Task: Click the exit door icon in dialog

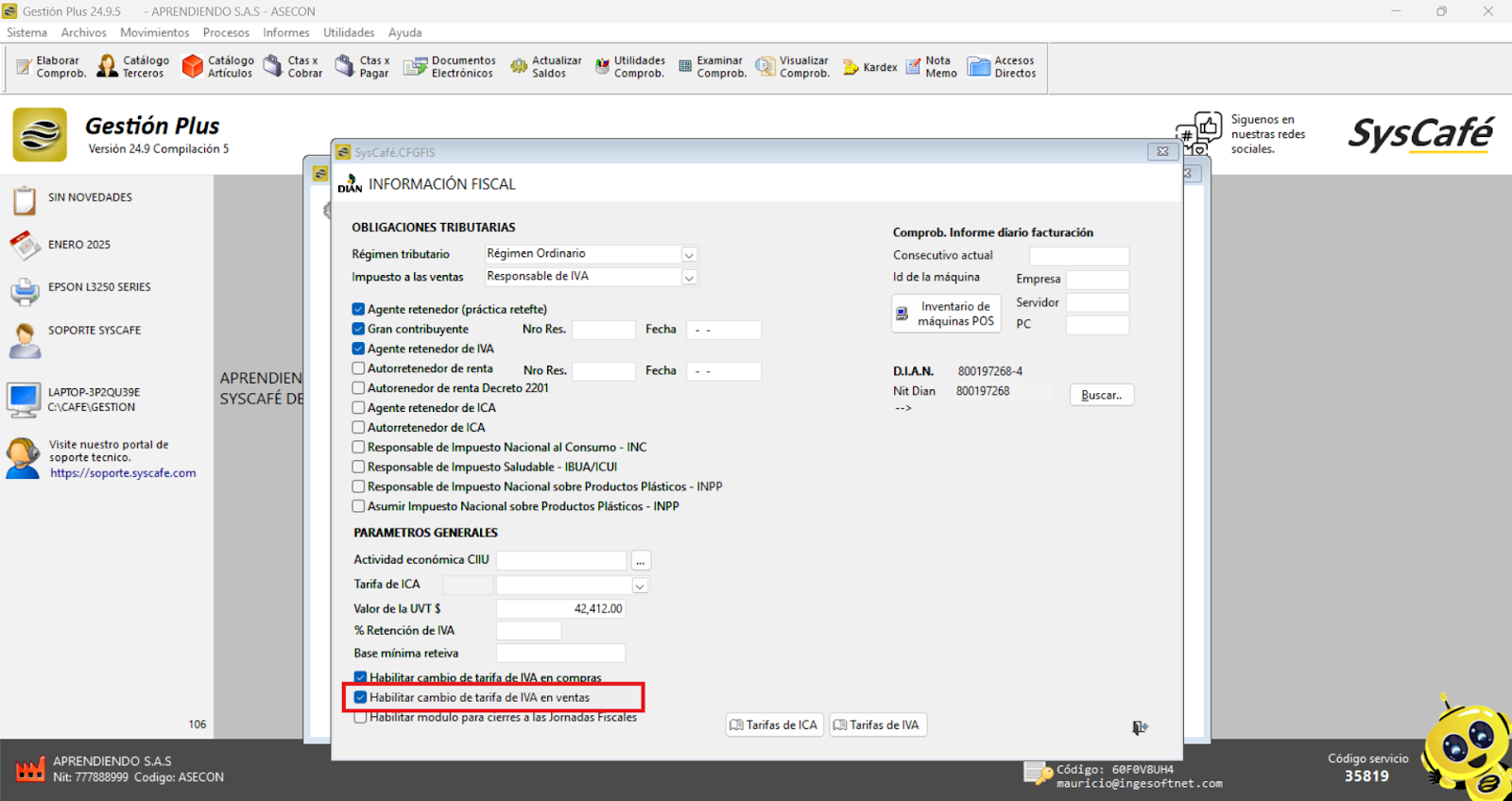Action: coord(1140,727)
